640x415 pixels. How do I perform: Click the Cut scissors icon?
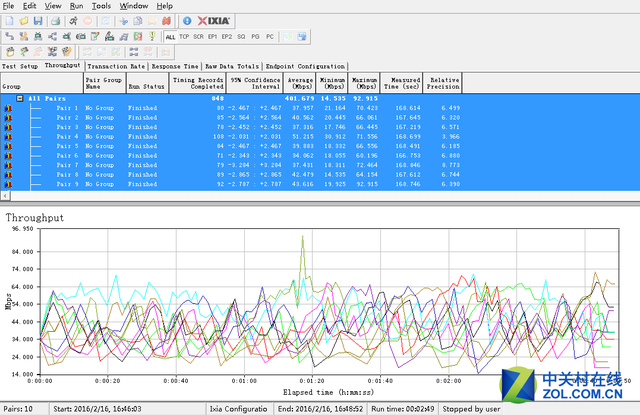pyautogui.click(x=124, y=21)
